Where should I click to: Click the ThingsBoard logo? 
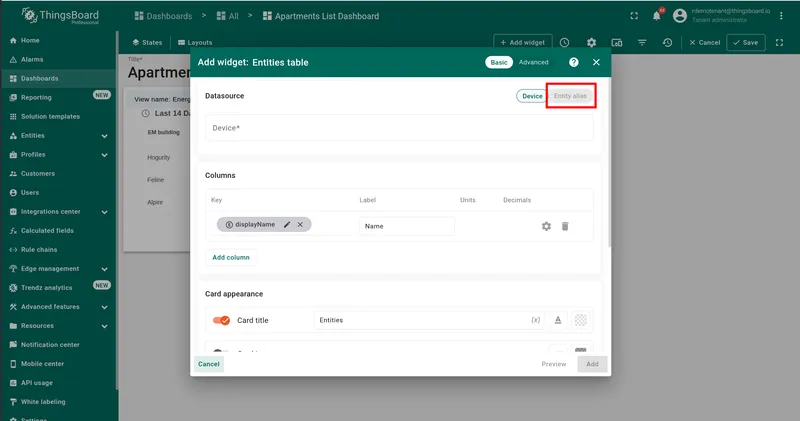click(60, 16)
